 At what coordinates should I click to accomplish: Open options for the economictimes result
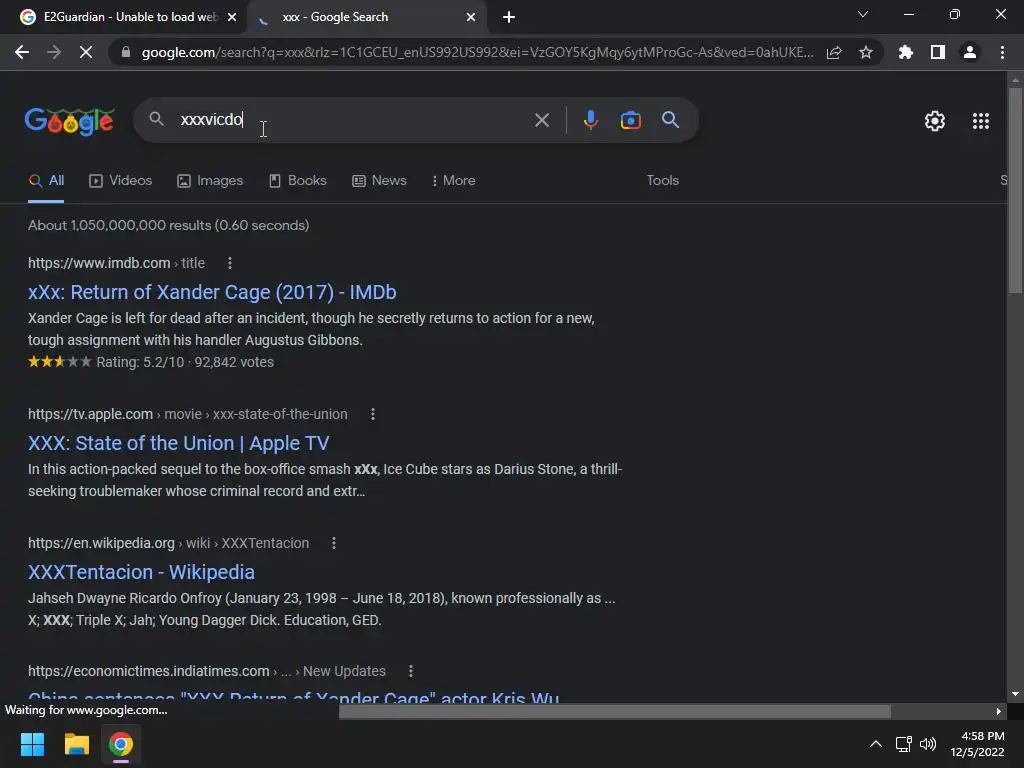[x=410, y=671]
